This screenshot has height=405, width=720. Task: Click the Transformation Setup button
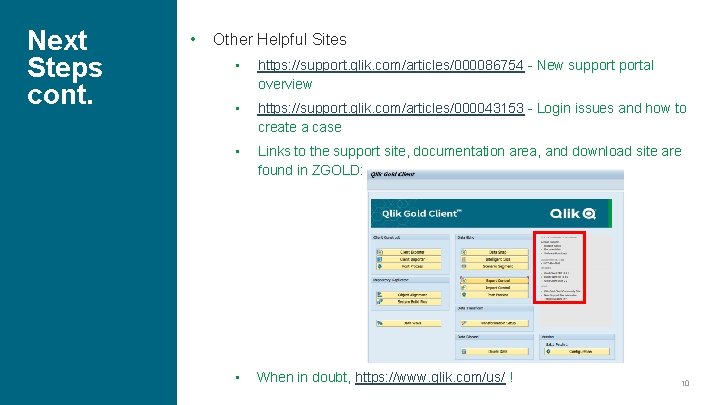tap(495, 323)
